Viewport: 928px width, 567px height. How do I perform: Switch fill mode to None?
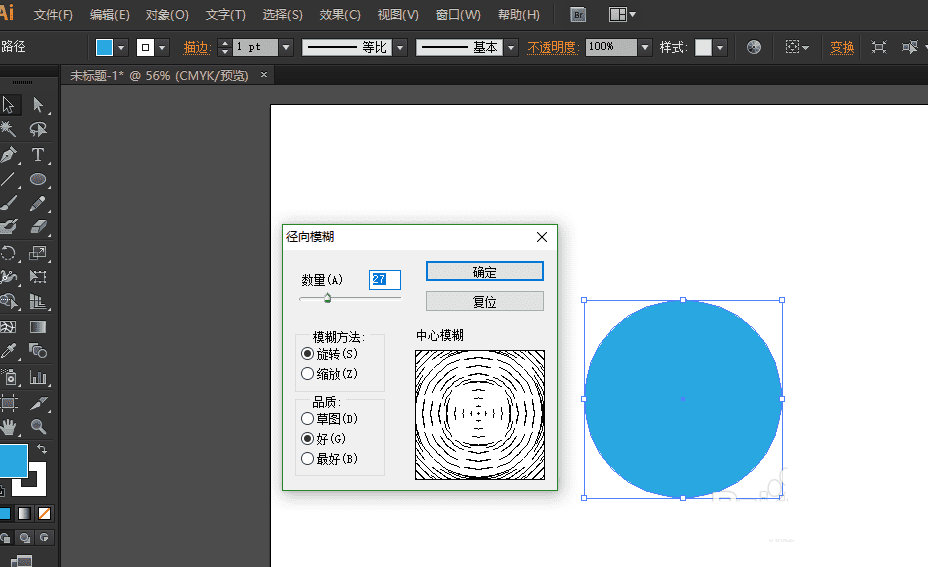pos(44,514)
